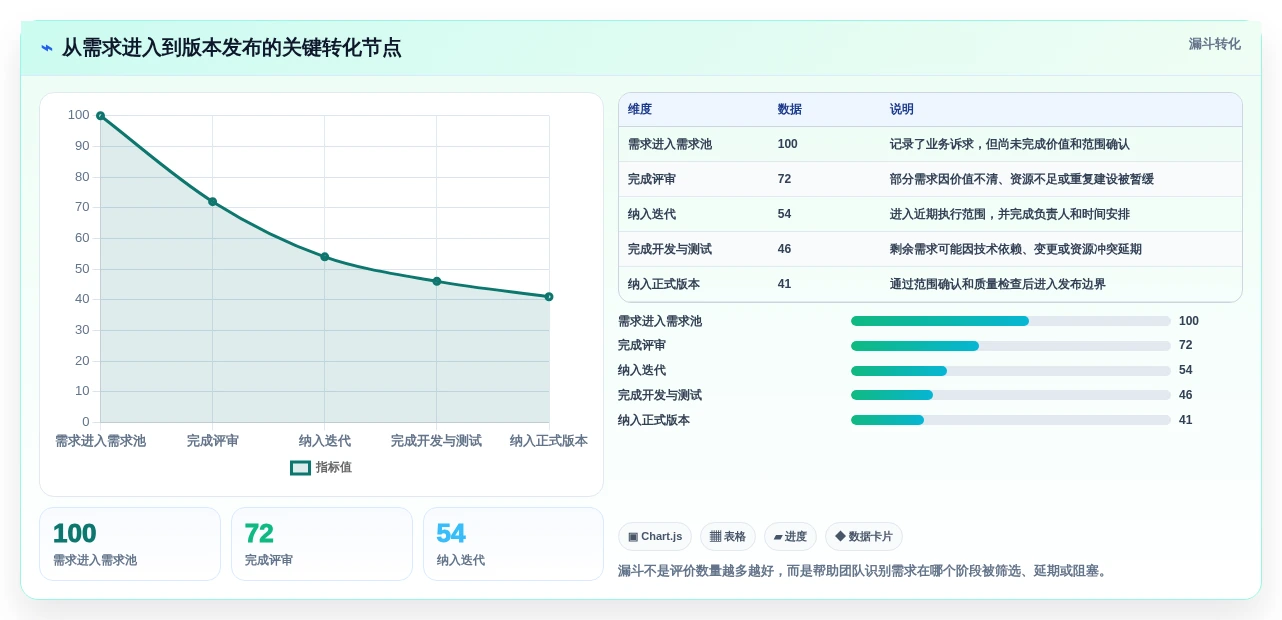The width and height of the screenshot is (1282, 620).
Task: Click the 纳入迭代 progress bar
Action: pyautogui.click(x=1010, y=371)
